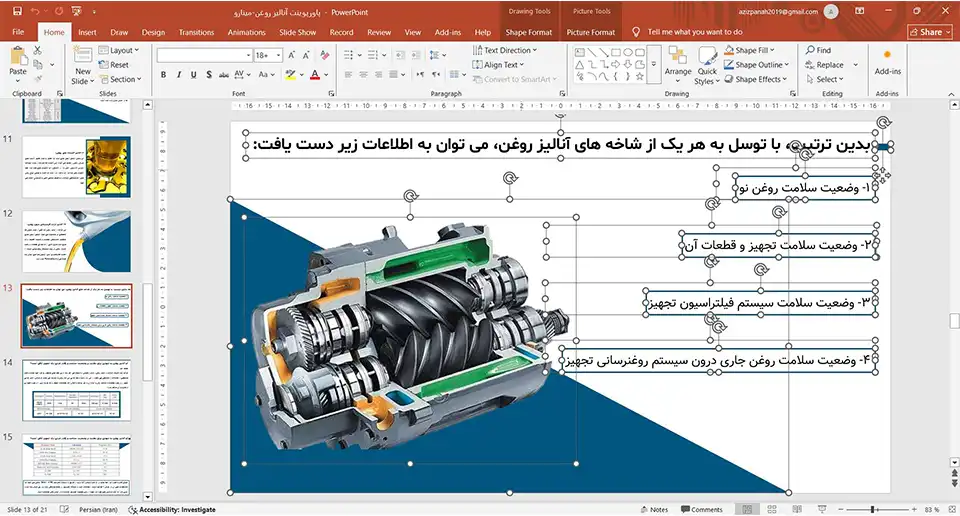This screenshot has height=516, width=960.
Task: Open the Section dropdown
Action: 121,80
